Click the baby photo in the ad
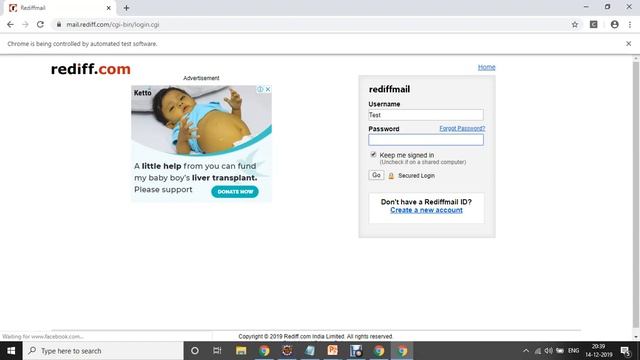 pos(201,120)
